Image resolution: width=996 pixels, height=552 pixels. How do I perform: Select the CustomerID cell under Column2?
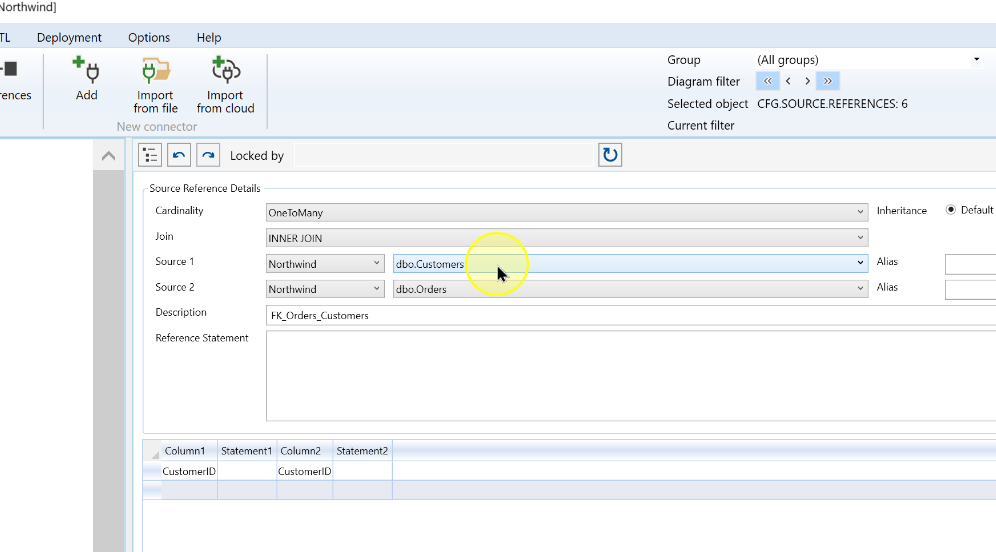coord(305,471)
